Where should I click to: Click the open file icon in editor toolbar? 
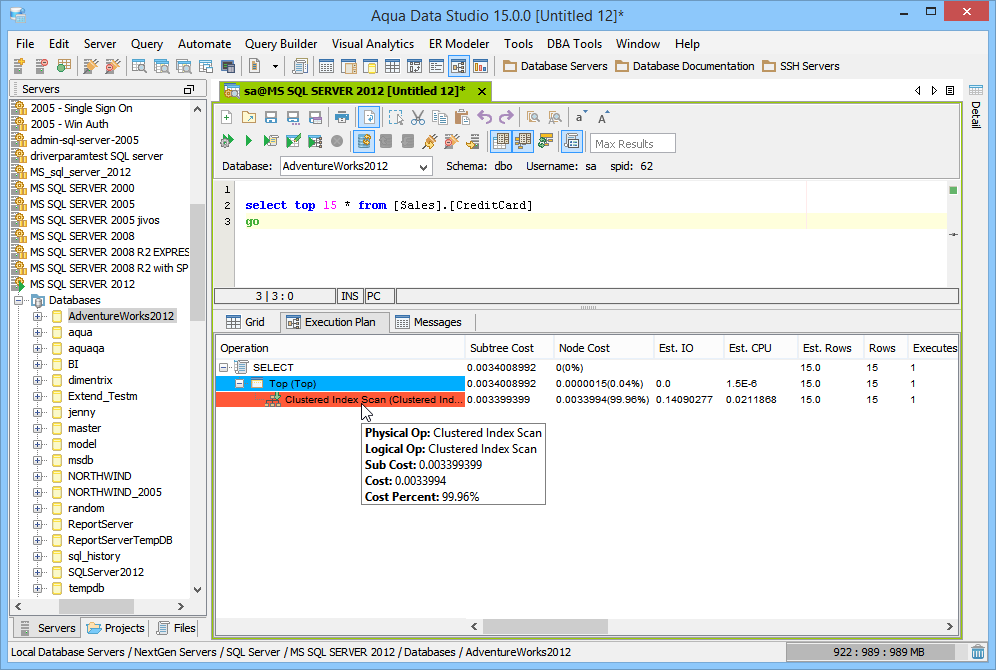(249, 117)
